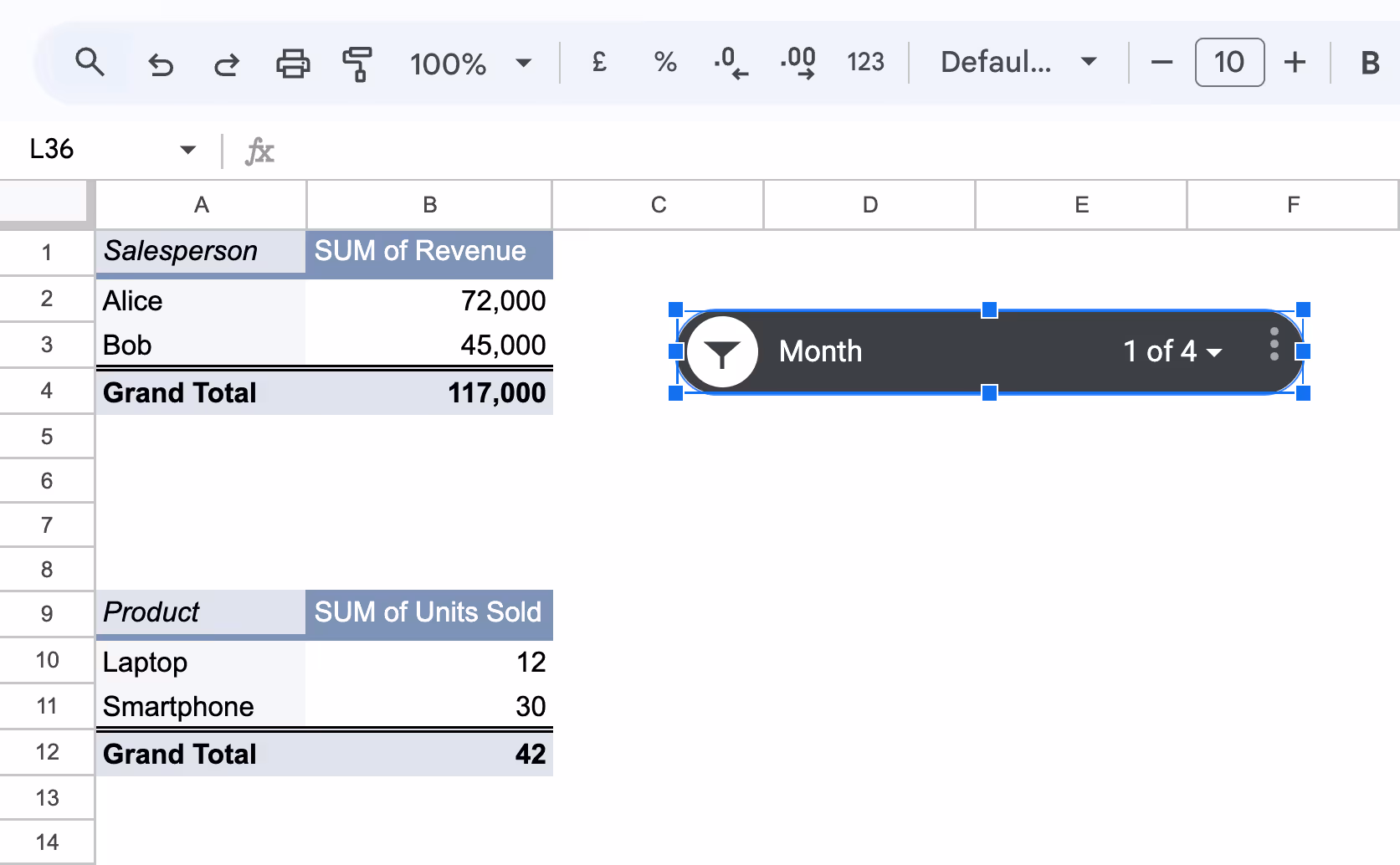Print the spreadsheet
This screenshot has height=865, width=1400.
tap(292, 63)
